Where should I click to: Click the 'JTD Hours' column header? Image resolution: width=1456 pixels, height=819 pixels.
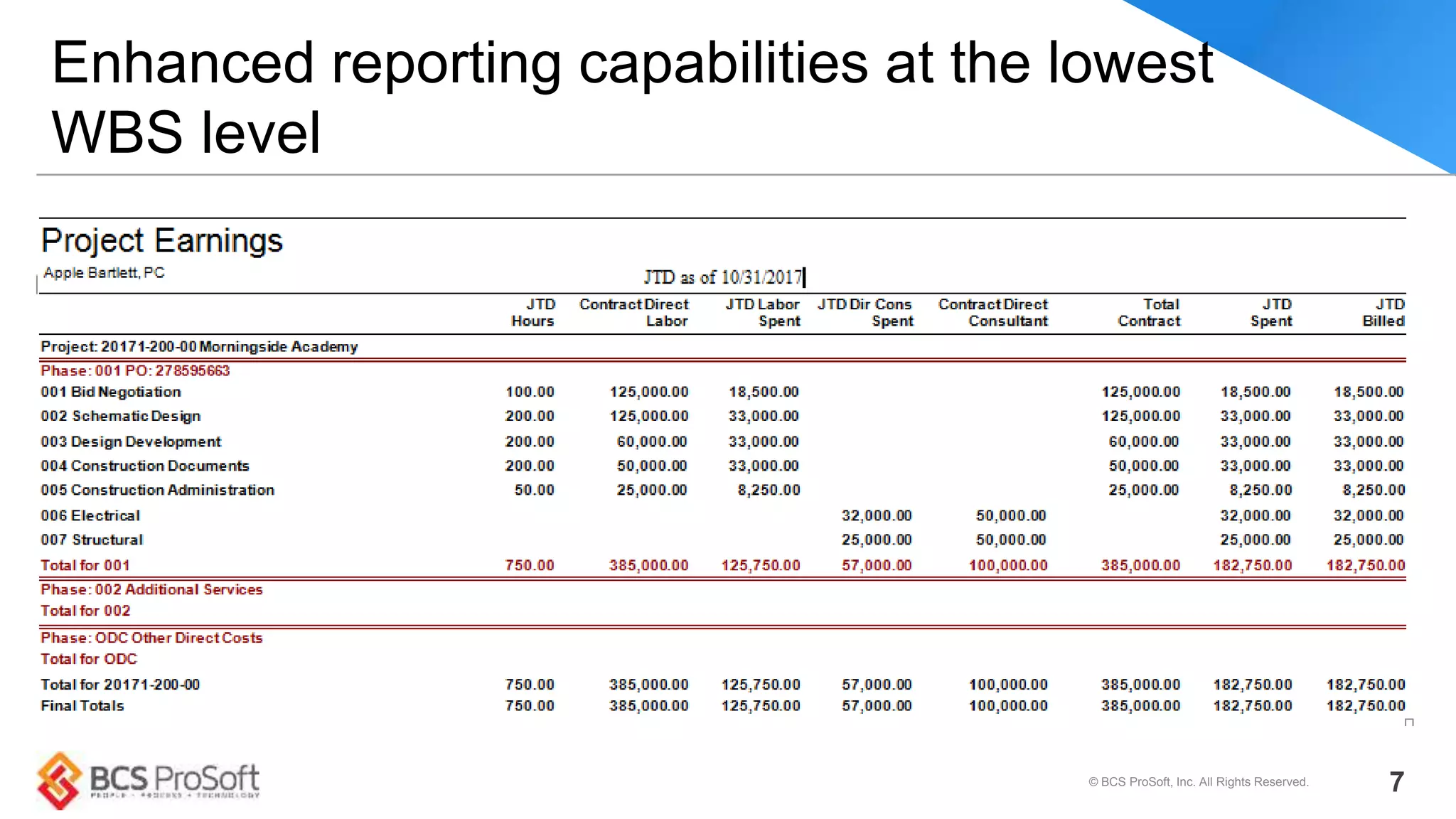coord(533,313)
